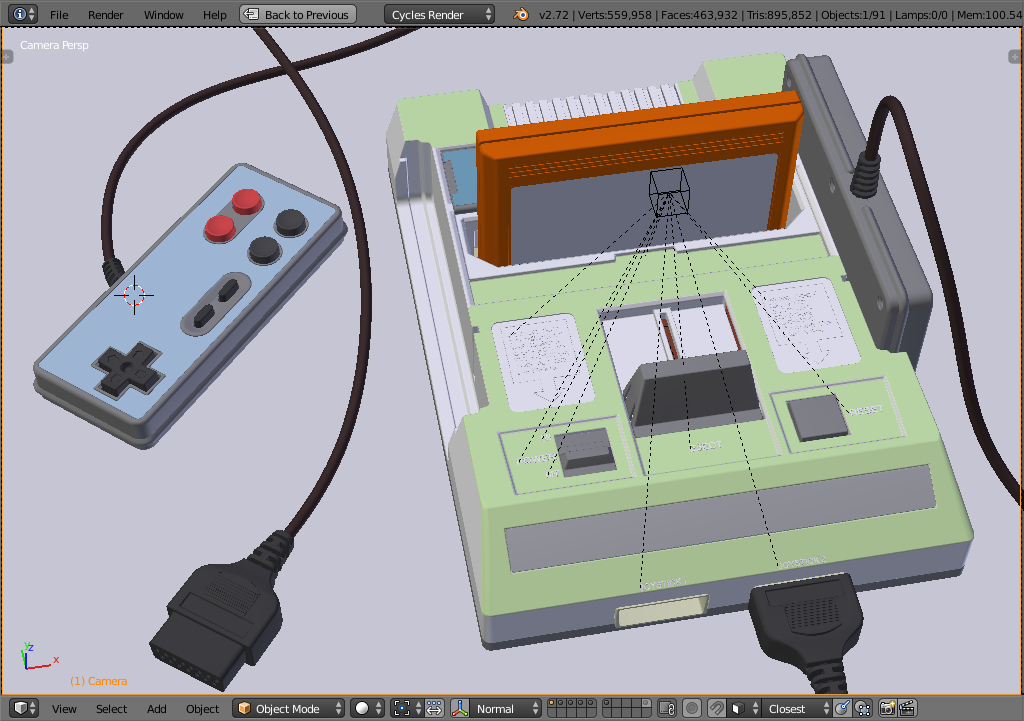This screenshot has height=721, width=1024.
Task: Toggle the 3D transform manipulator axis widget
Action: pyautogui.click(x=459, y=708)
